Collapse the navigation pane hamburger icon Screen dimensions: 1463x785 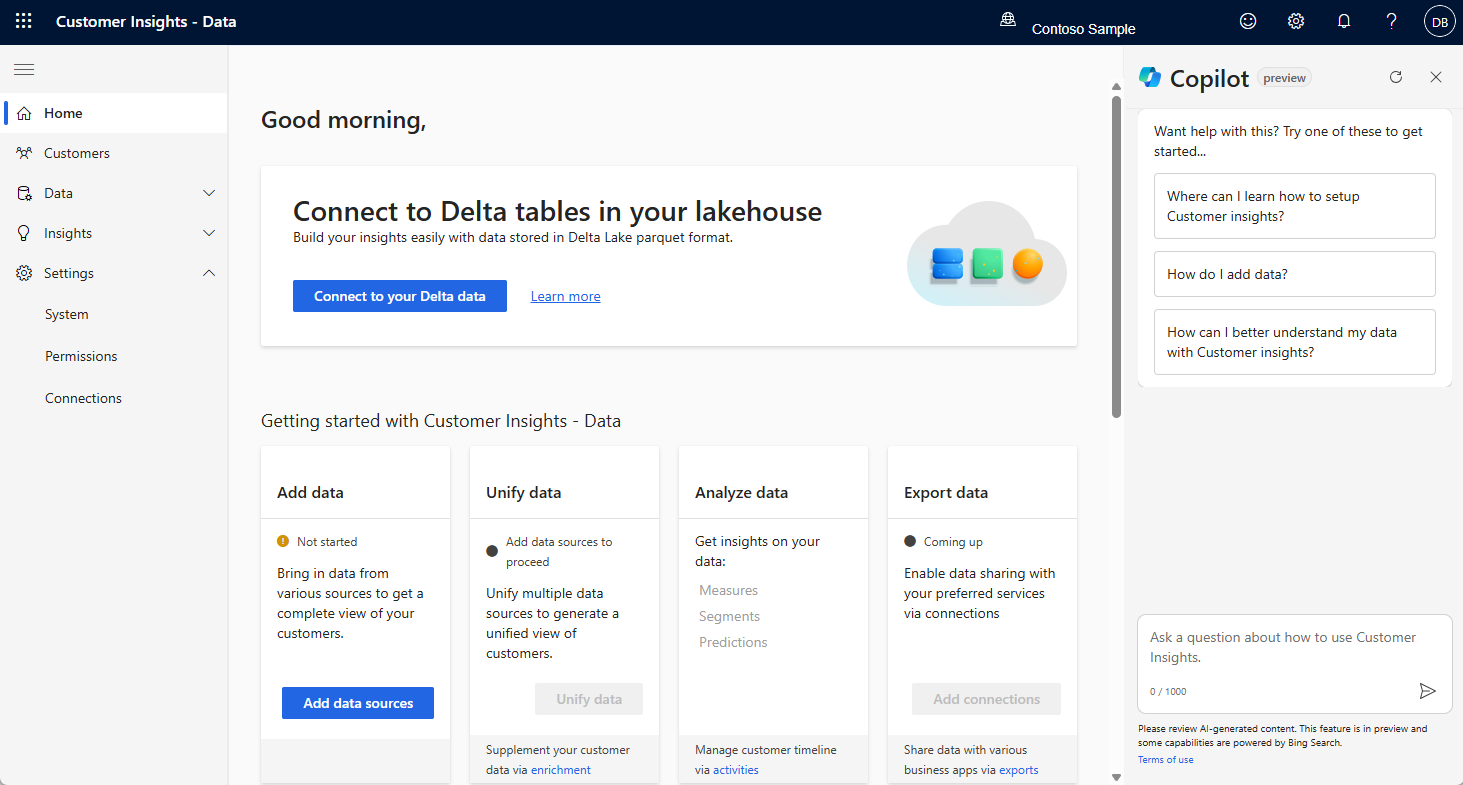[x=24, y=69]
